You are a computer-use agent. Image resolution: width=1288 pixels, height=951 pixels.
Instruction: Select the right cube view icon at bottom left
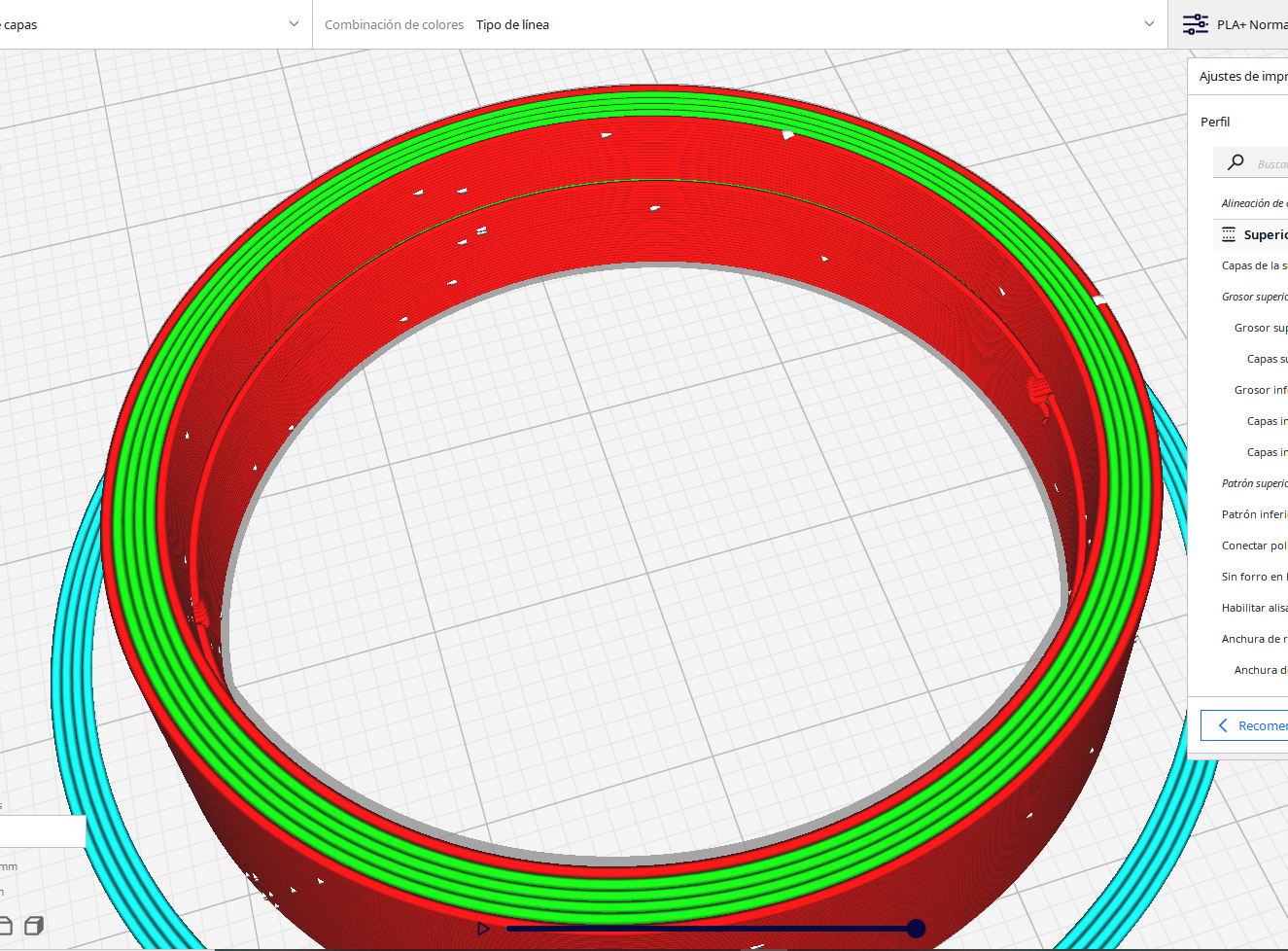[33, 926]
